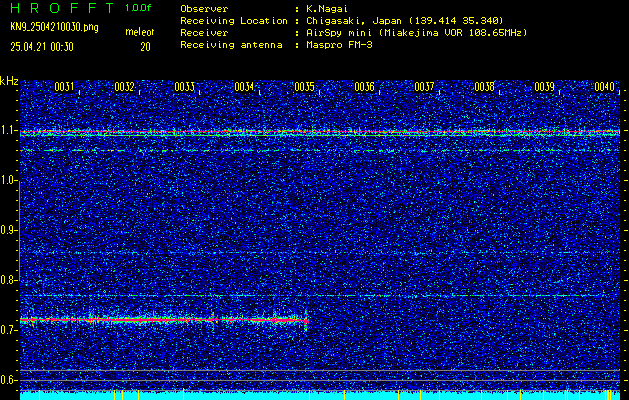The width and height of the screenshot is (629, 400).
Task: Select receiver text AirSpy mini
Action: click(x=339, y=33)
